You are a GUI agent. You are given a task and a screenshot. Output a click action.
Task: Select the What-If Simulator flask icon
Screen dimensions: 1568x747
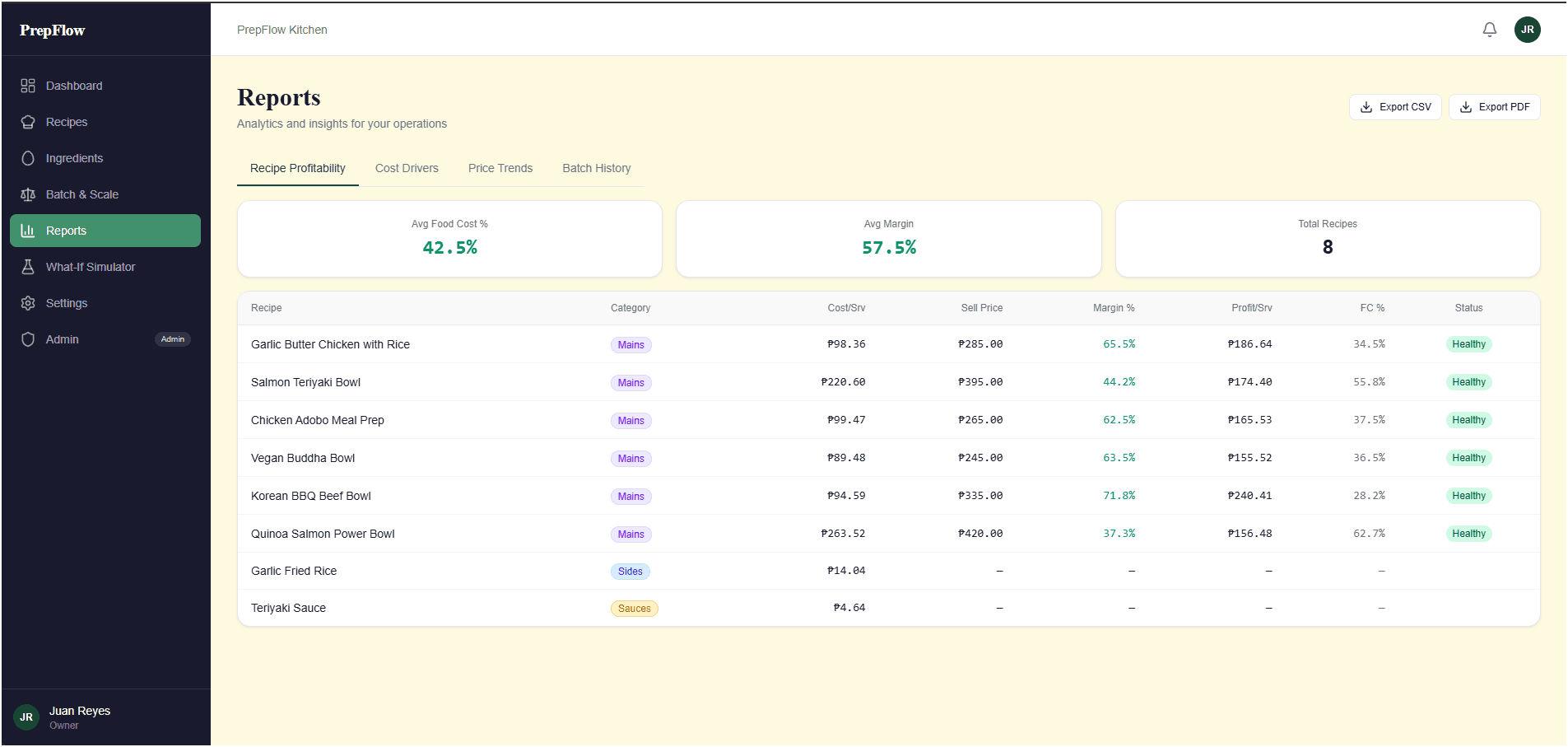(28, 267)
